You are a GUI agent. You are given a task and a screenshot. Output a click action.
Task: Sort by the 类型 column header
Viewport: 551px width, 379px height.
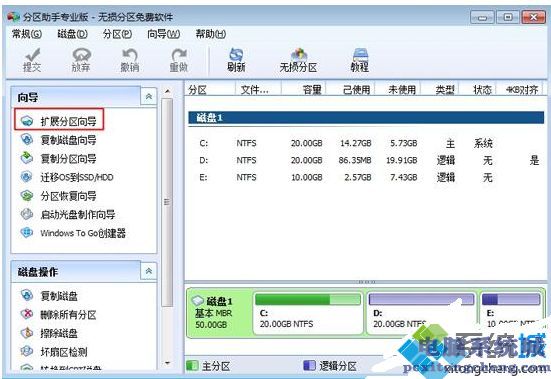pos(441,90)
